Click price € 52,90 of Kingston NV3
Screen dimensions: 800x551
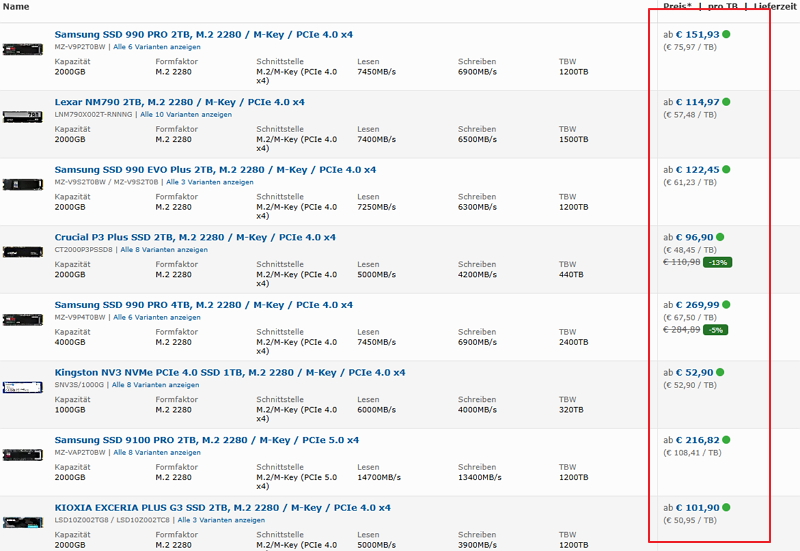click(x=694, y=372)
